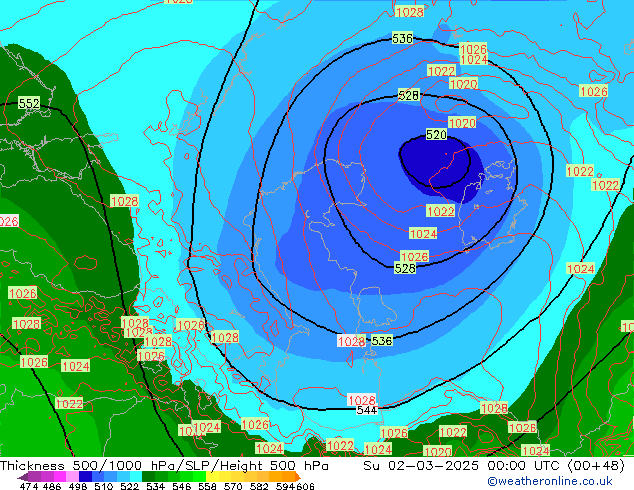The width and height of the screenshot is (634, 490).
Task: Click the 606 value on the legend scale
Action: tap(305, 486)
